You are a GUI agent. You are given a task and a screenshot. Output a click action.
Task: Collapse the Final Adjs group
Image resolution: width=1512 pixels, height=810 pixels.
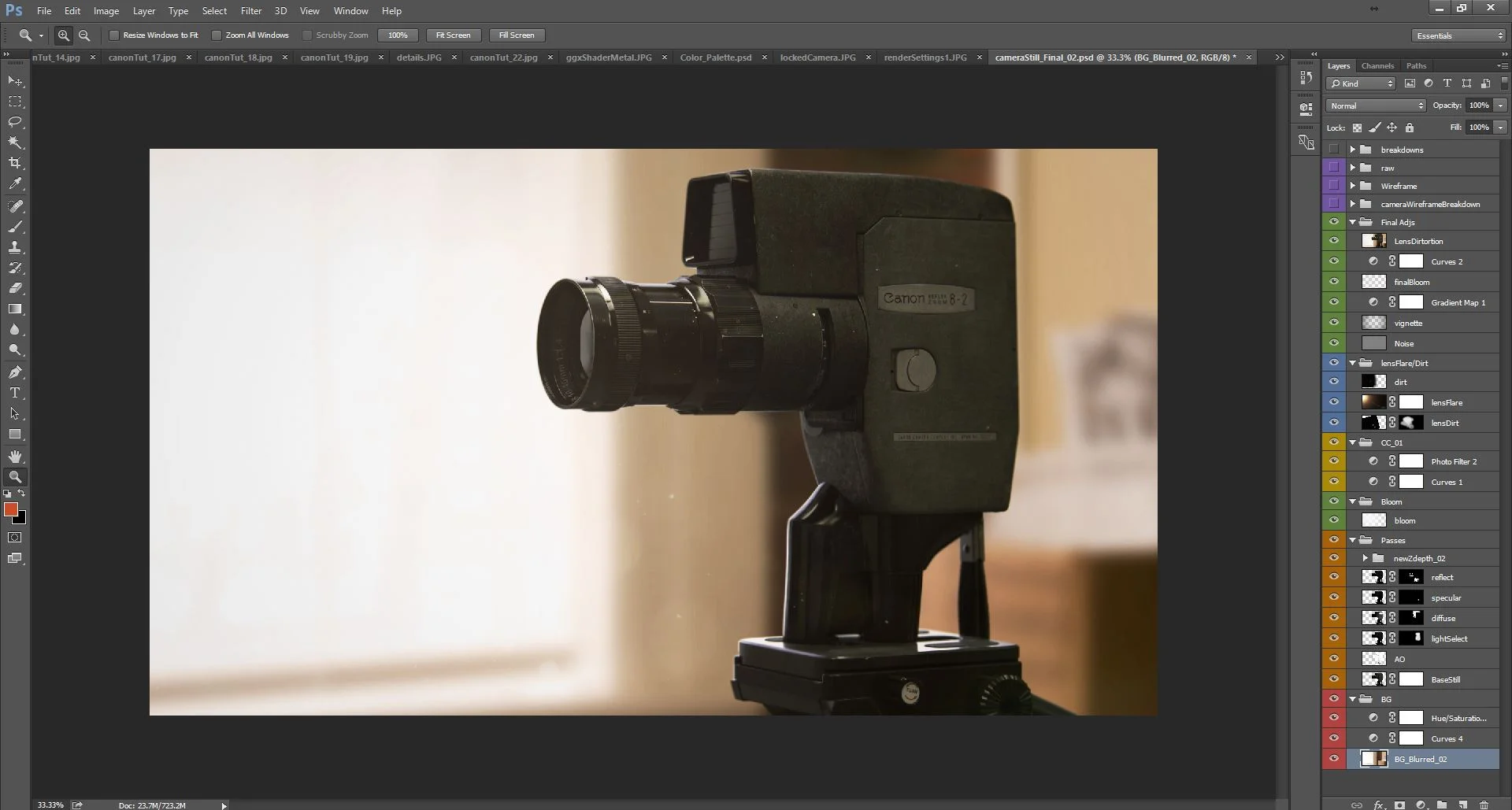tap(1353, 222)
